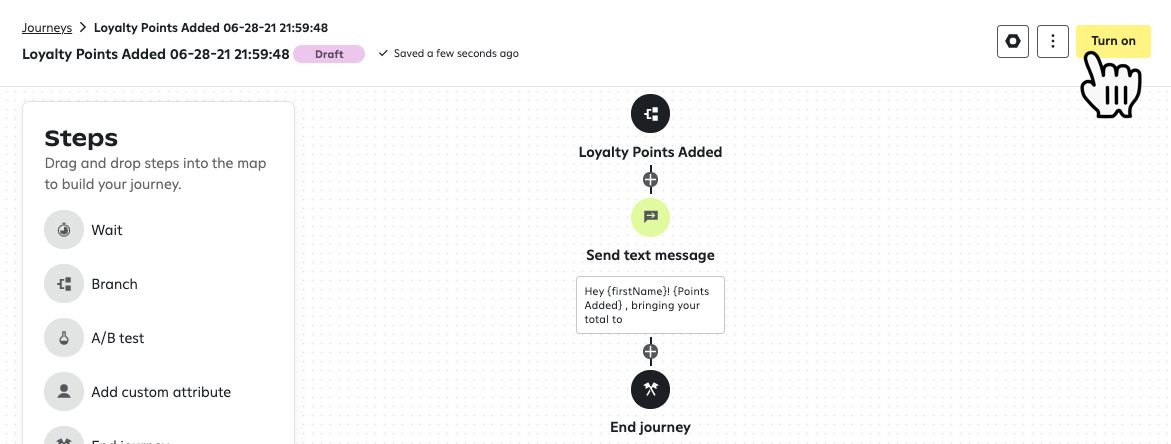This screenshot has width=1171, height=444.
Task: Go to Journeys breadcrumb link
Action: coord(47,28)
